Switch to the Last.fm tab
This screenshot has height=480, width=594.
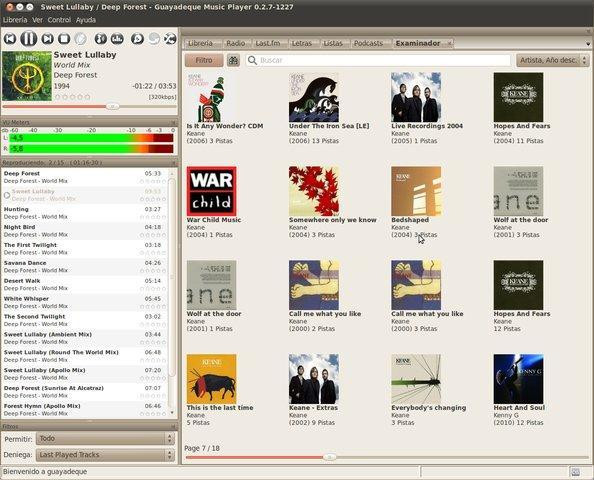(268, 43)
